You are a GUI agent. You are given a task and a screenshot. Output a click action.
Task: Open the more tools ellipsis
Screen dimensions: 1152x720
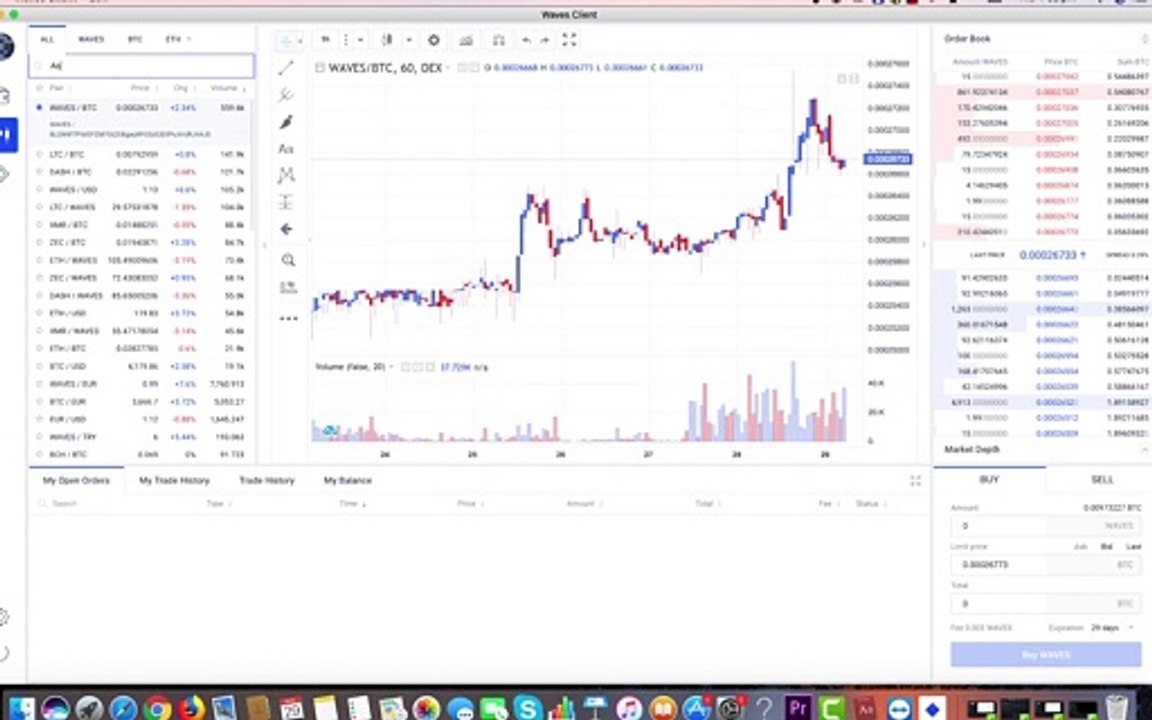click(x=288, y=318)
